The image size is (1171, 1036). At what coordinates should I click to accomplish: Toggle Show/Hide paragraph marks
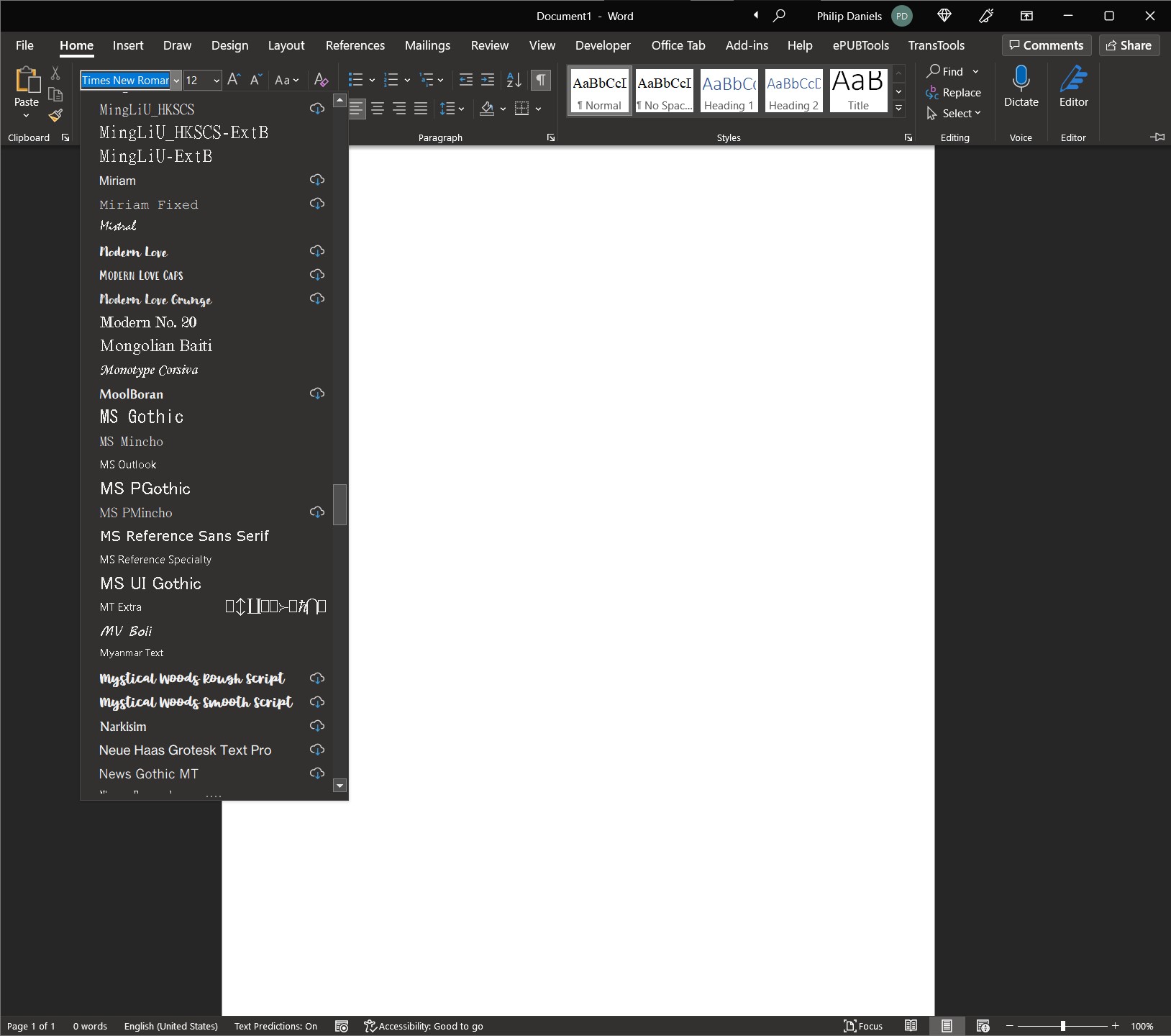click(x=541, y=80)
